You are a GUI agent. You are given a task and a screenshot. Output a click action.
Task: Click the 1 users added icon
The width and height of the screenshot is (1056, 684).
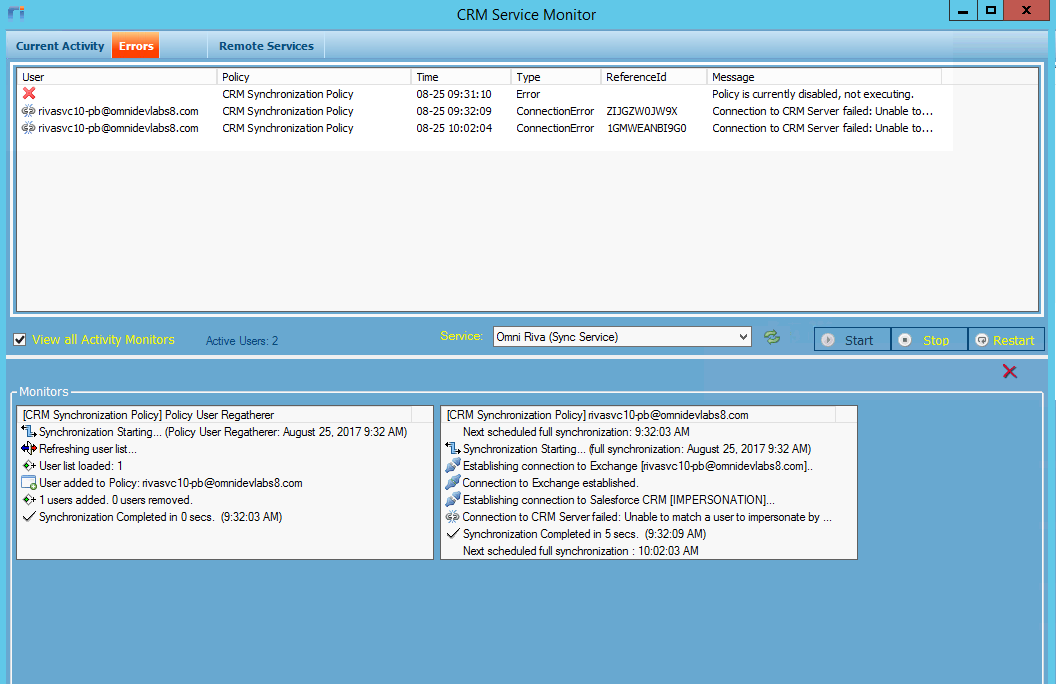coord(29,500)
